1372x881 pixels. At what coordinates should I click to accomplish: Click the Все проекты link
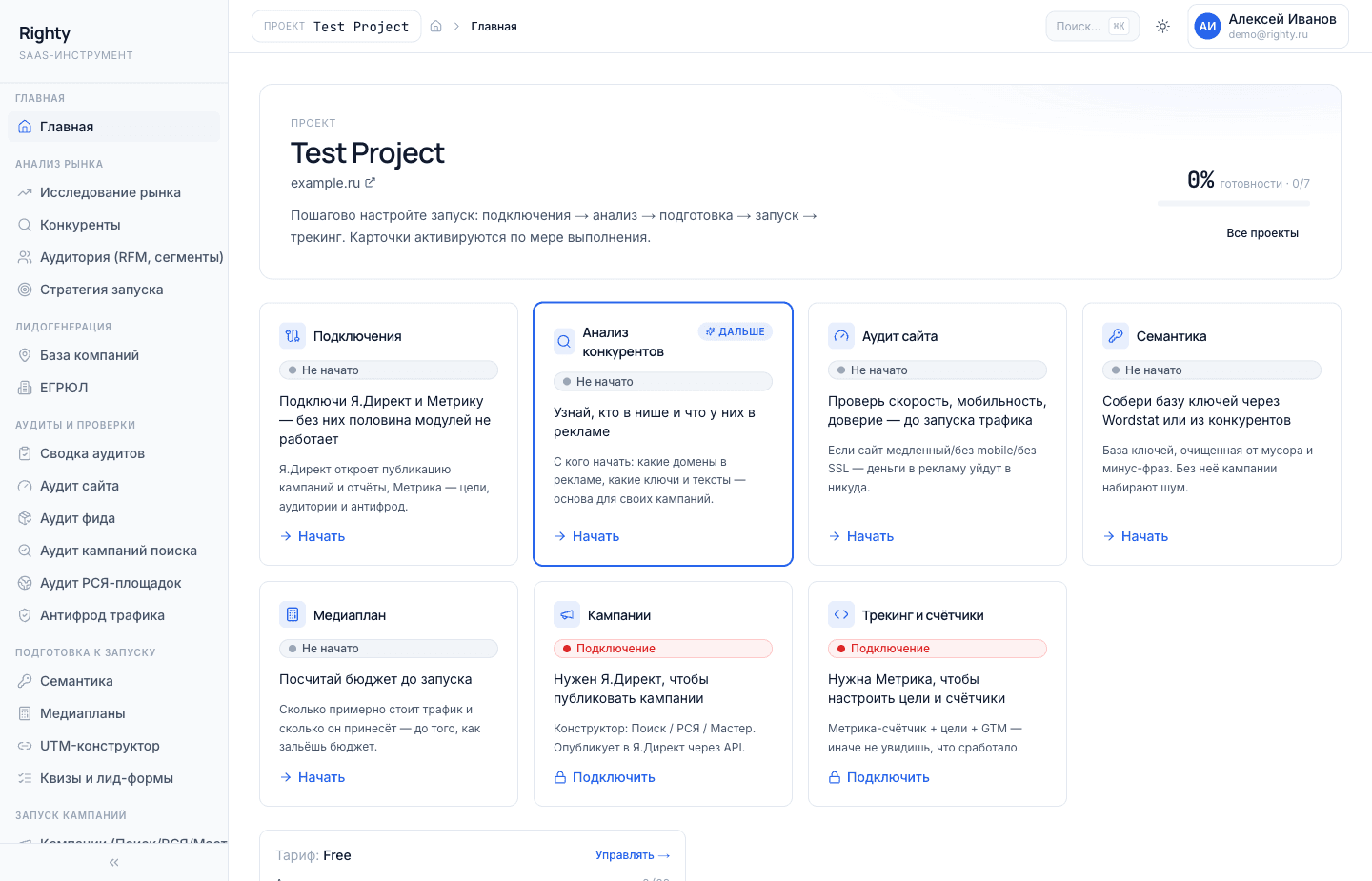[x=1262, y=233]
